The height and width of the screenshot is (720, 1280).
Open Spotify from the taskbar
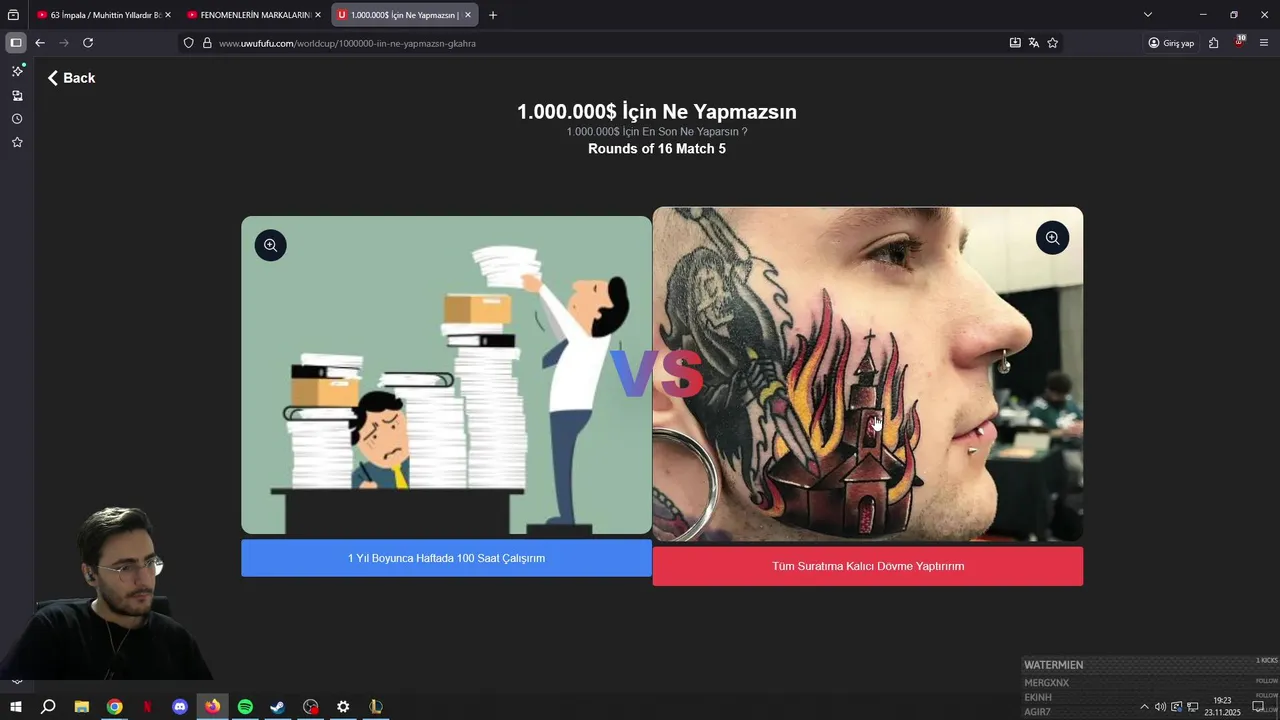coord(245,707)
